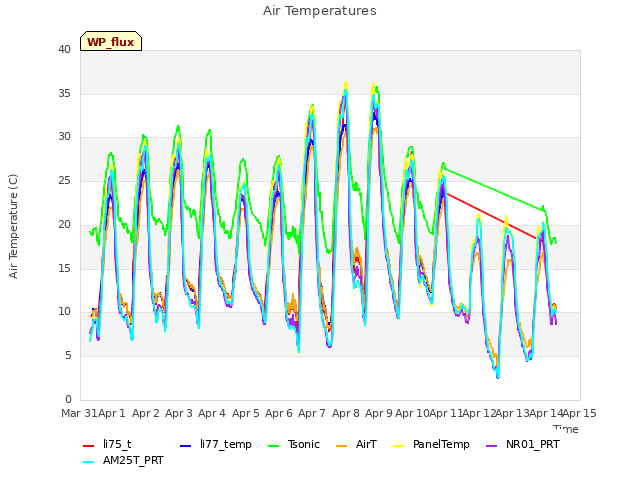Click the chart title Air Temperatures
640x480 pixels.
(320, 11)
